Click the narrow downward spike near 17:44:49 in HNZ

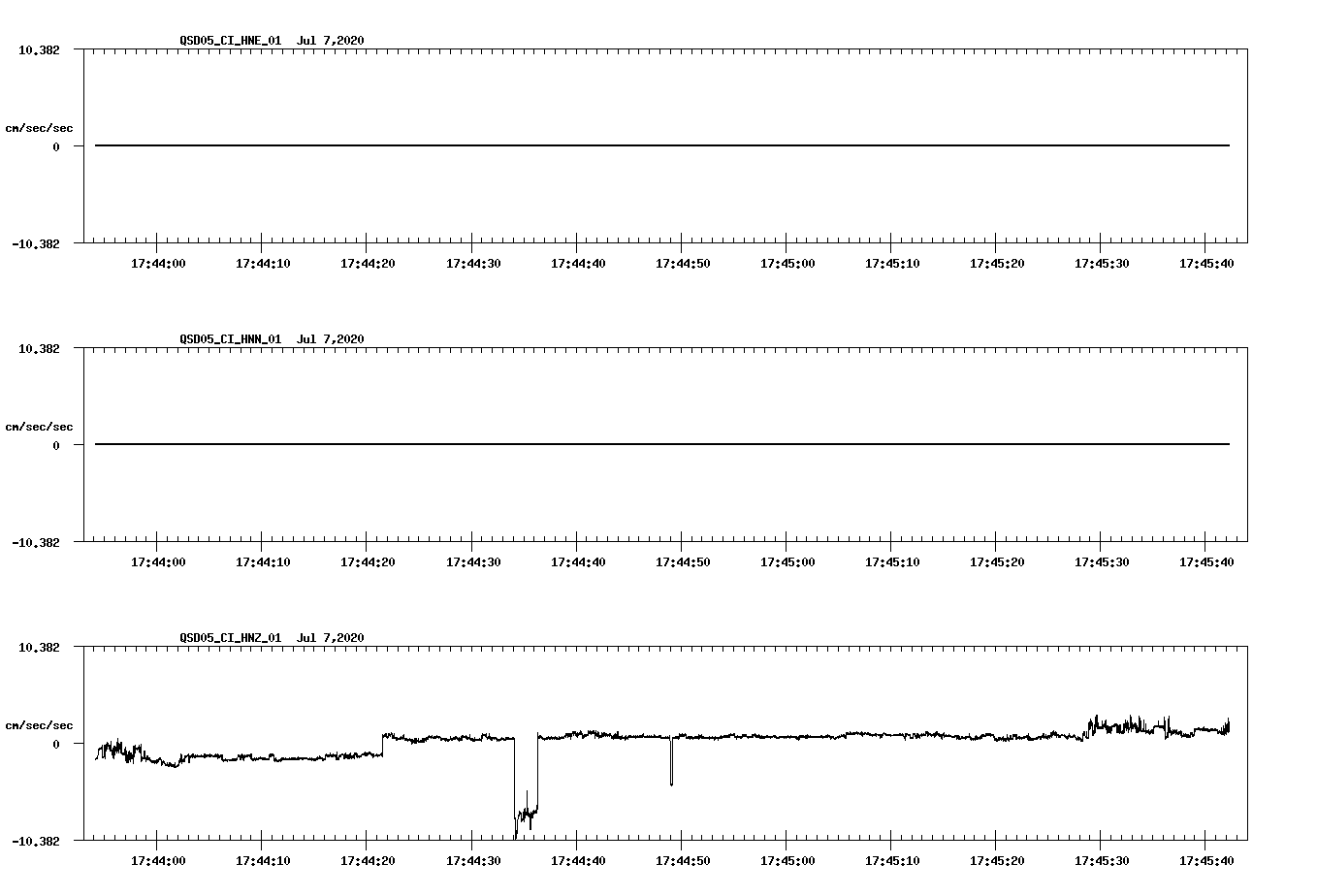coord(671,762)
